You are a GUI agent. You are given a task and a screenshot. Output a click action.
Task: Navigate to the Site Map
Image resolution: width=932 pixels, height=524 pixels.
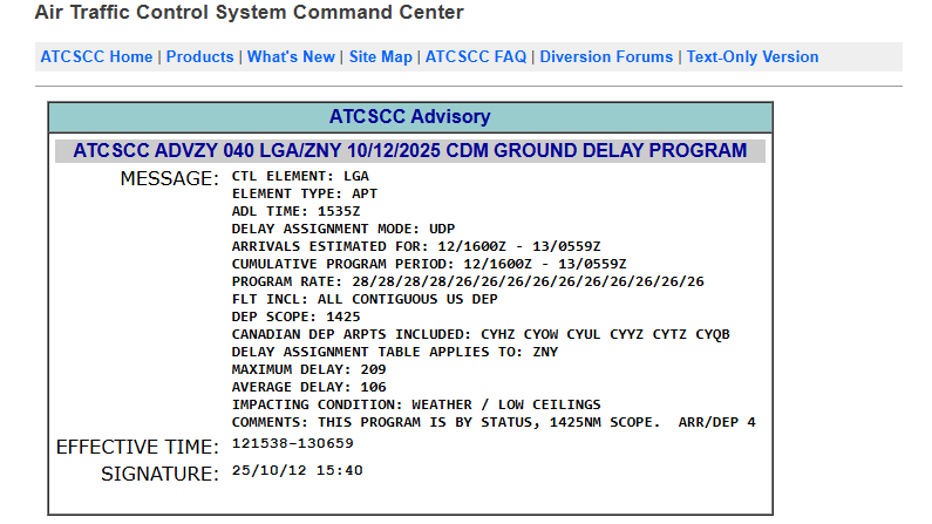click(380, 57)
